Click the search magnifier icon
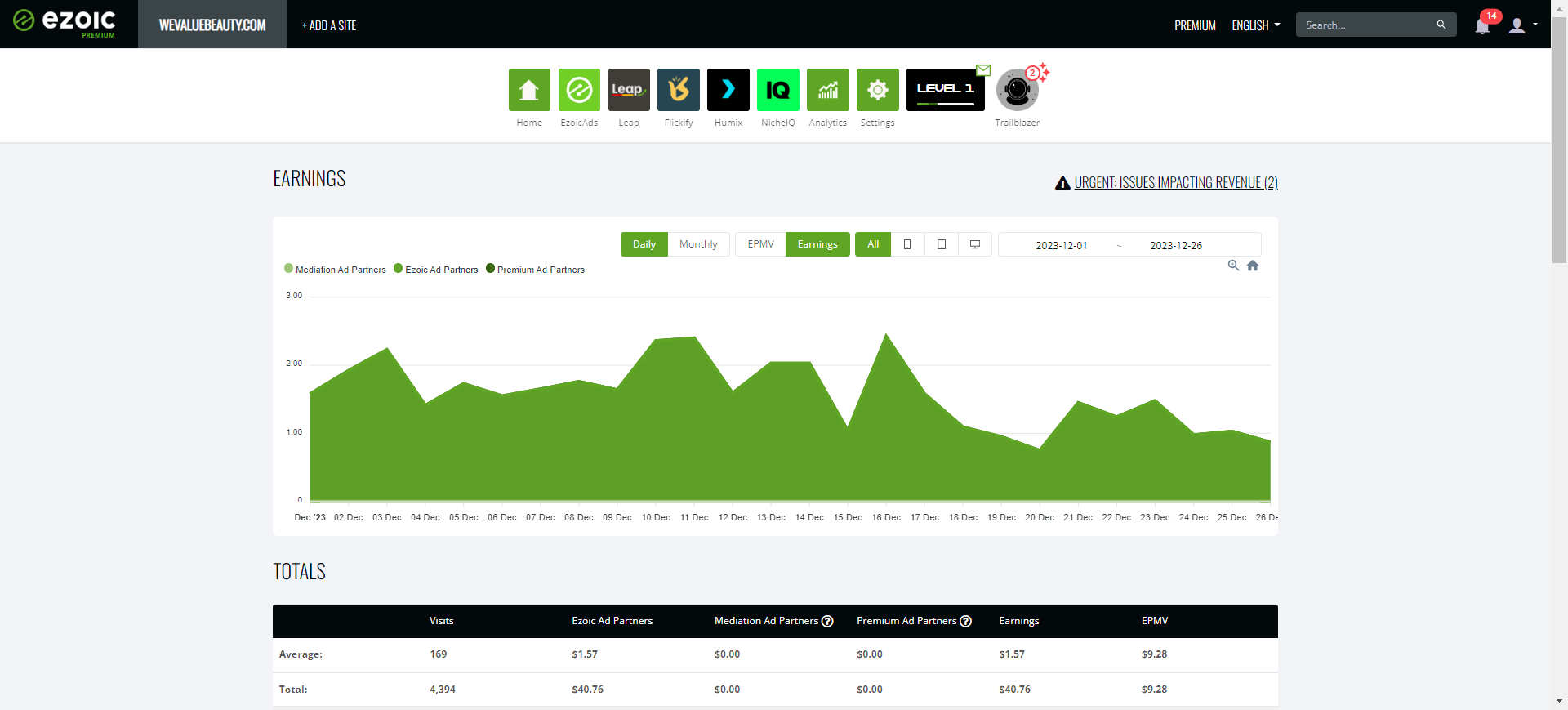The image size is (1568, 710). (1441, 25)
